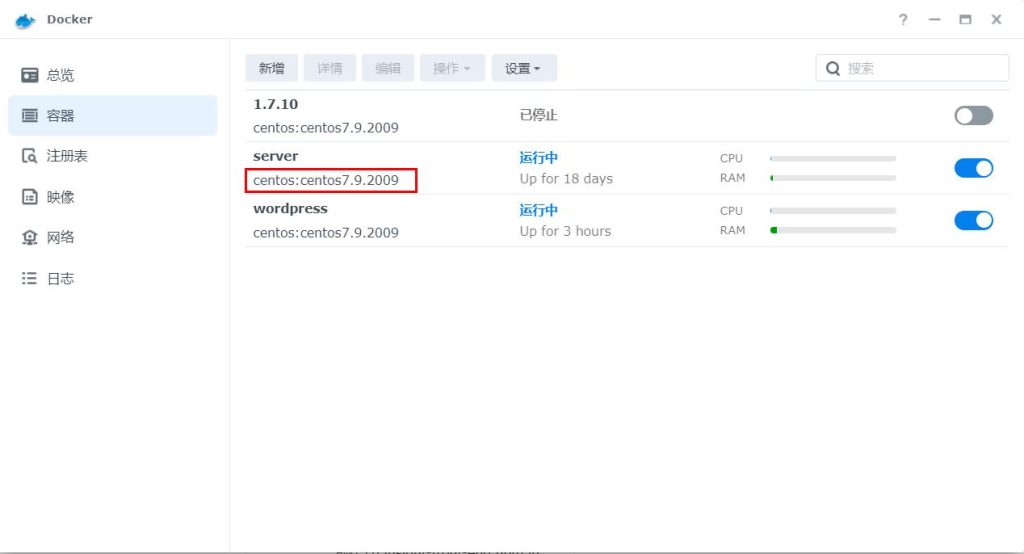This screenshot has height=554, width=1024.
Task: Click the Docker whale logo icon
Action: [x=25, y=20]
